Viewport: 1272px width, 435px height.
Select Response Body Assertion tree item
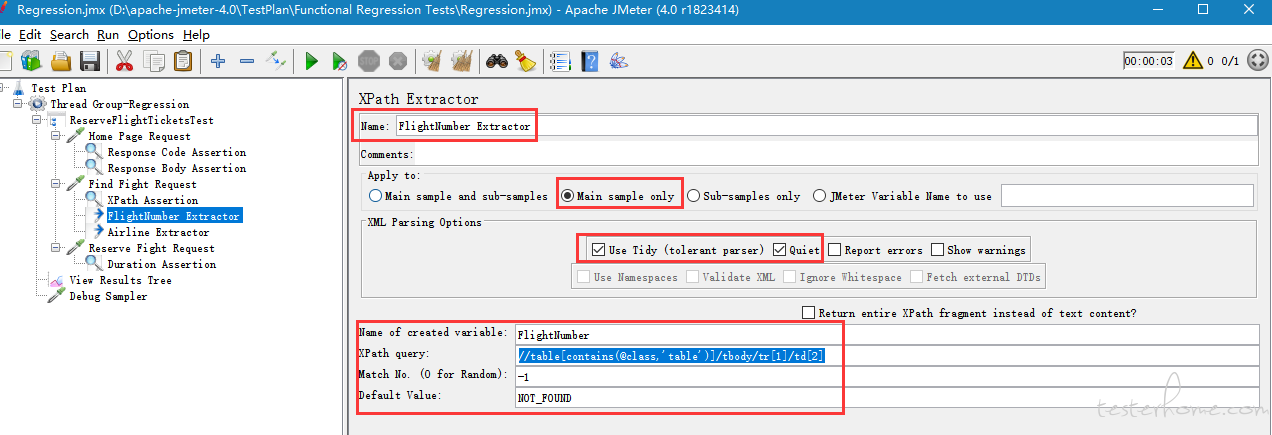tap(176, 168)
